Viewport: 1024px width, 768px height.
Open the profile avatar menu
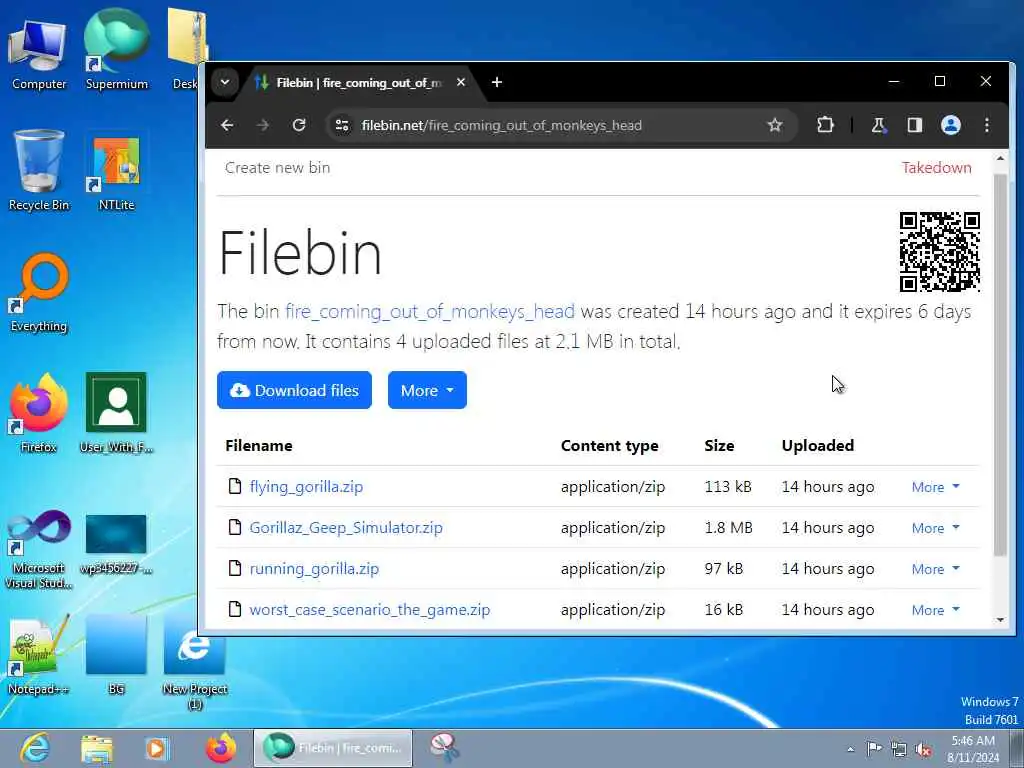point(951,125)
